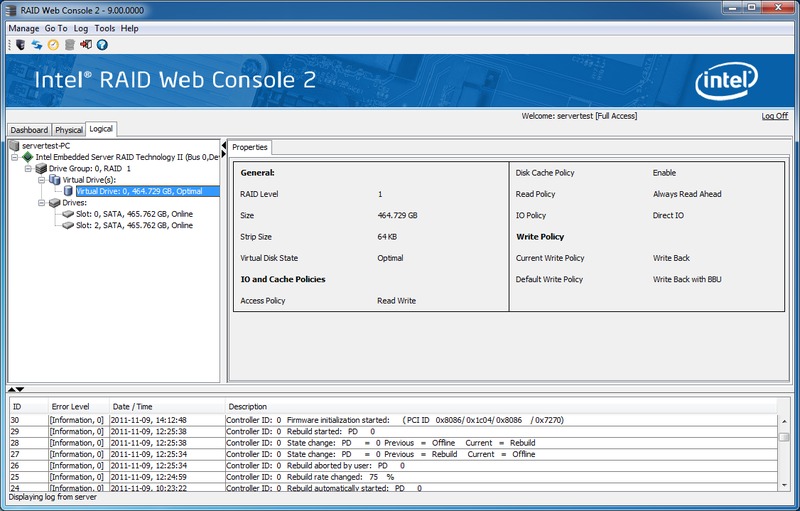
Task: Click the red exit-door toolbar icon
Action: (85, 44)
